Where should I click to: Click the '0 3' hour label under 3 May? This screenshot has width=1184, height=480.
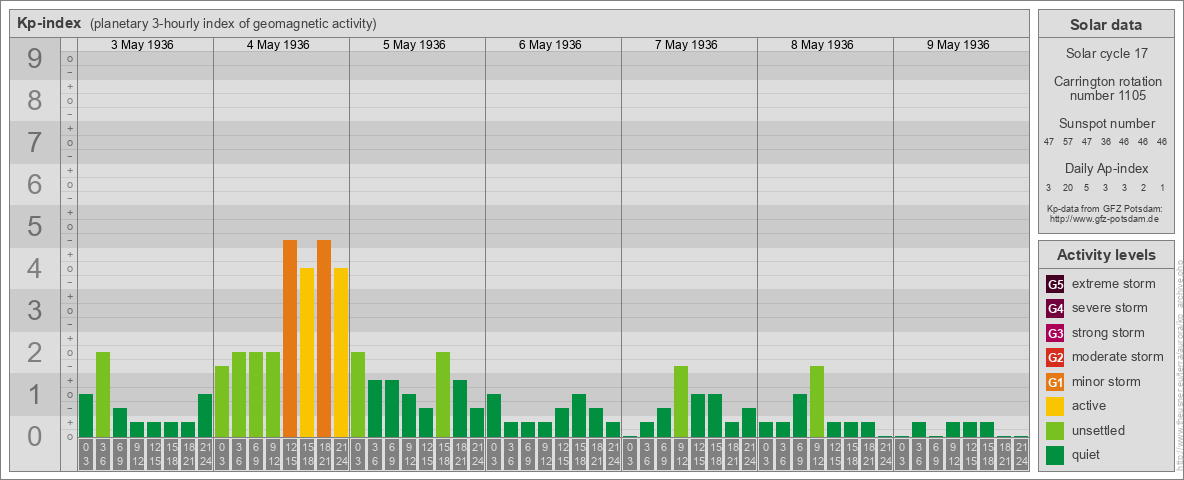pyautogui.click(x=85, y=455)
